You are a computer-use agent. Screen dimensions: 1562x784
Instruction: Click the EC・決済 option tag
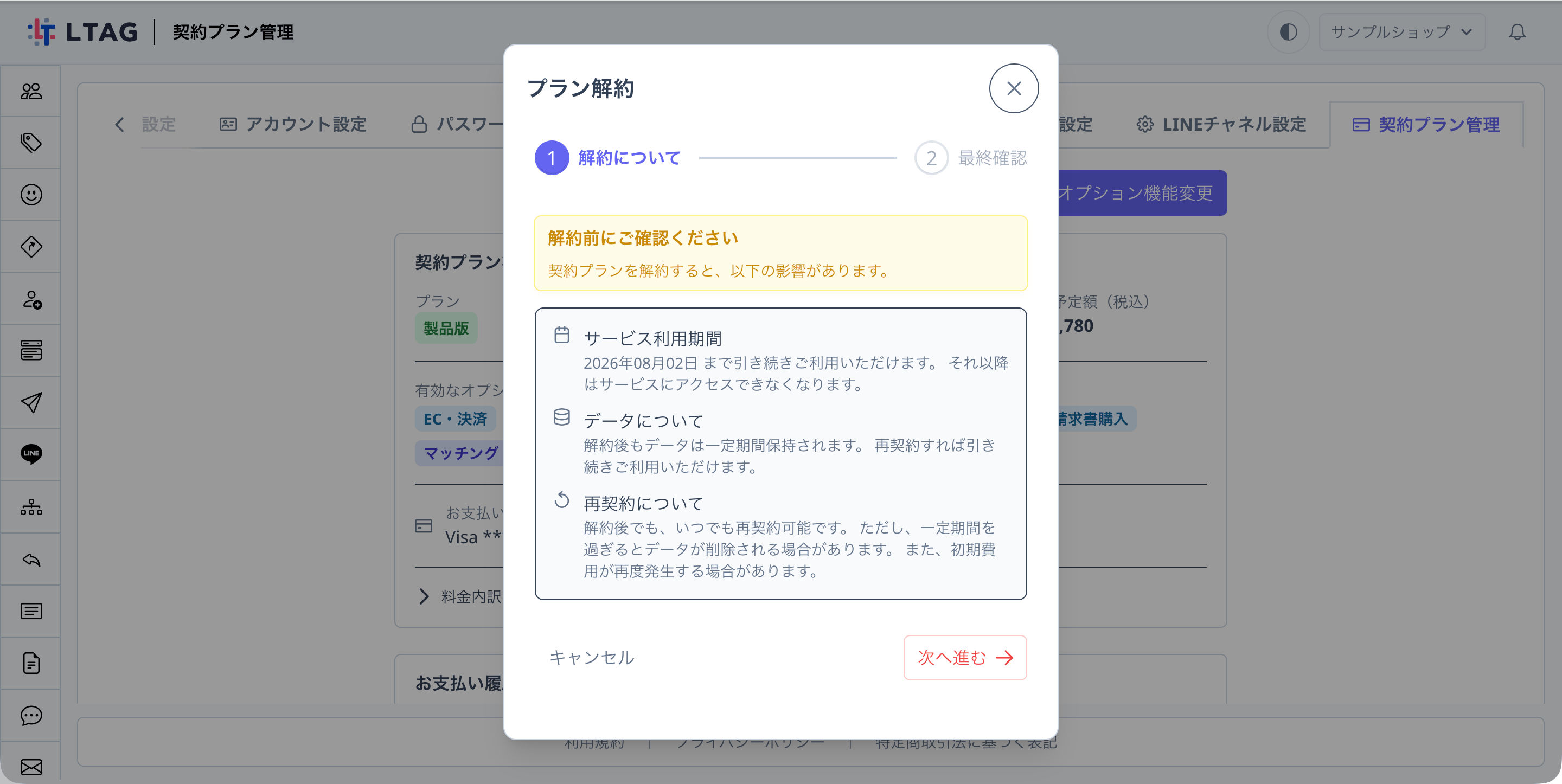[456, 419]
